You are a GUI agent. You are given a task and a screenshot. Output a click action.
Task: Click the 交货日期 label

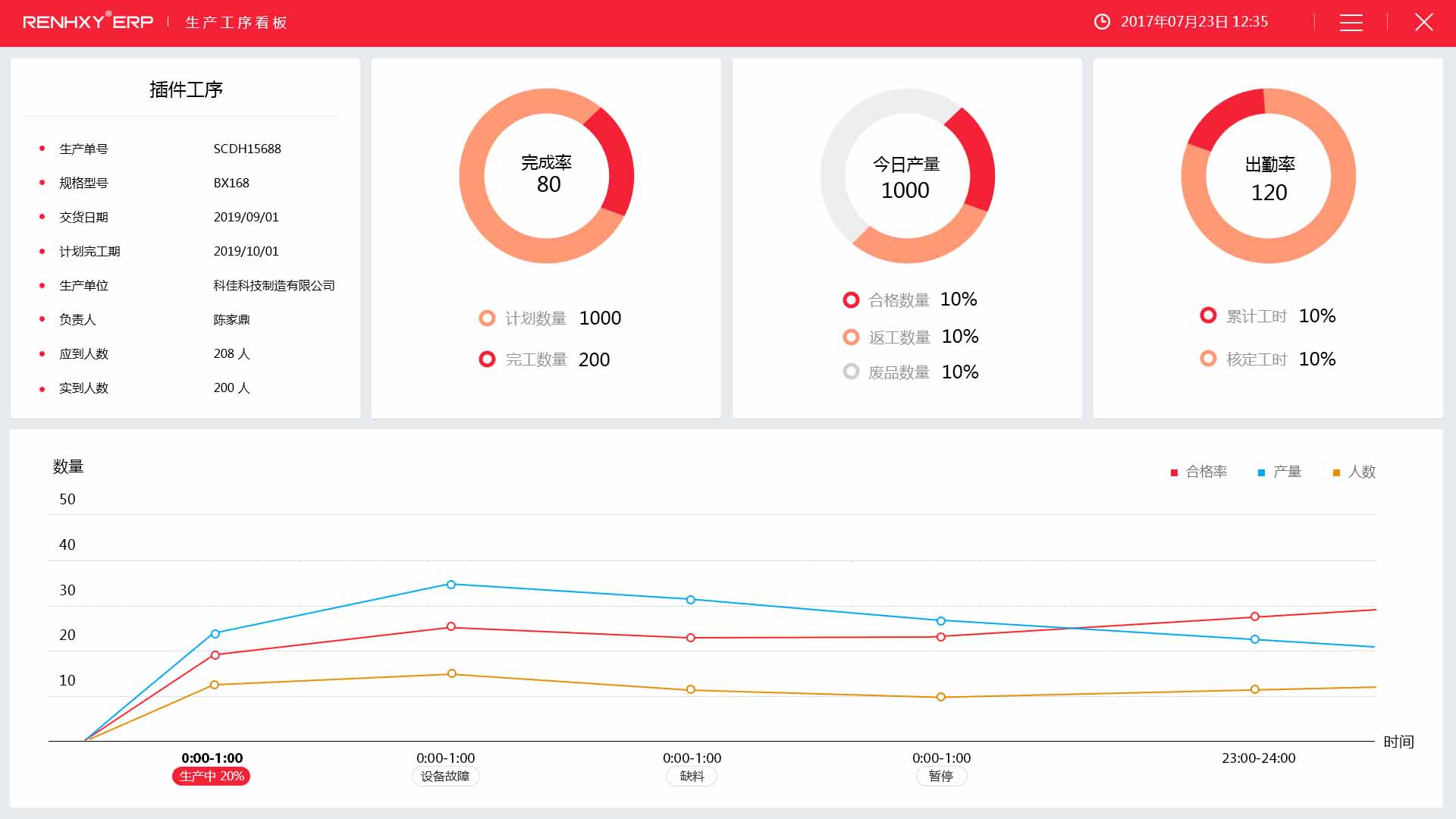[x=83, y=217]
